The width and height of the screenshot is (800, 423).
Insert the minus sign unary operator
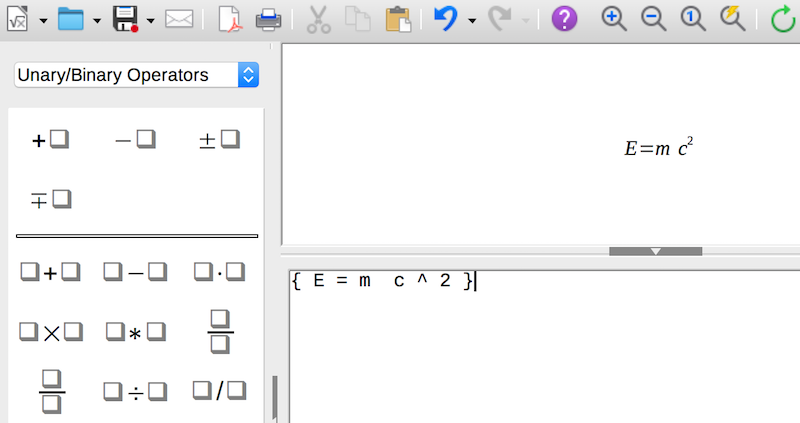[x=135, y=139]
